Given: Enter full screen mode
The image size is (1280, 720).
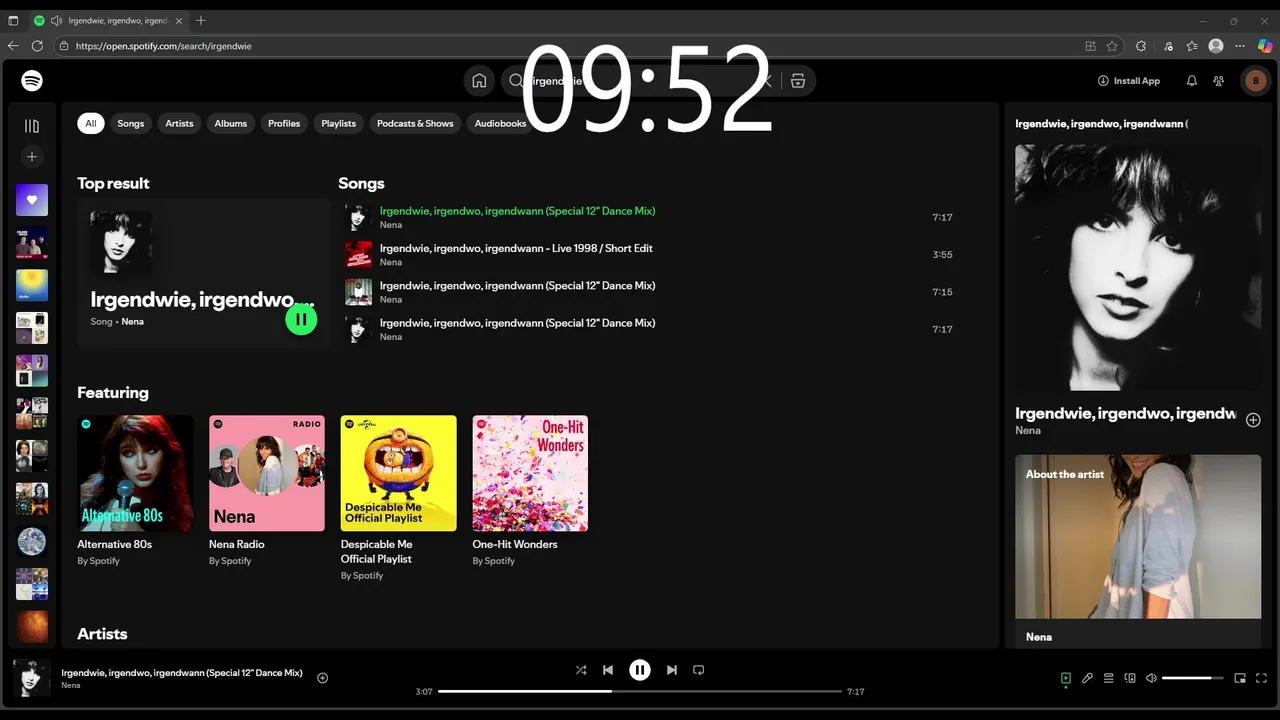Looking at the screenshot, I should point(1261,678).
